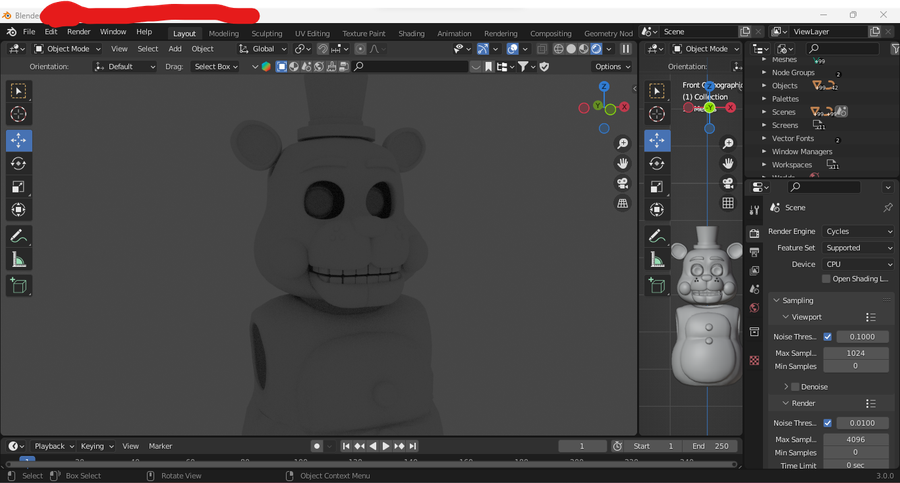Screen dimensions: 900x483
Task: Switch to the Modeling workspace tab
Action: (224, 33)
